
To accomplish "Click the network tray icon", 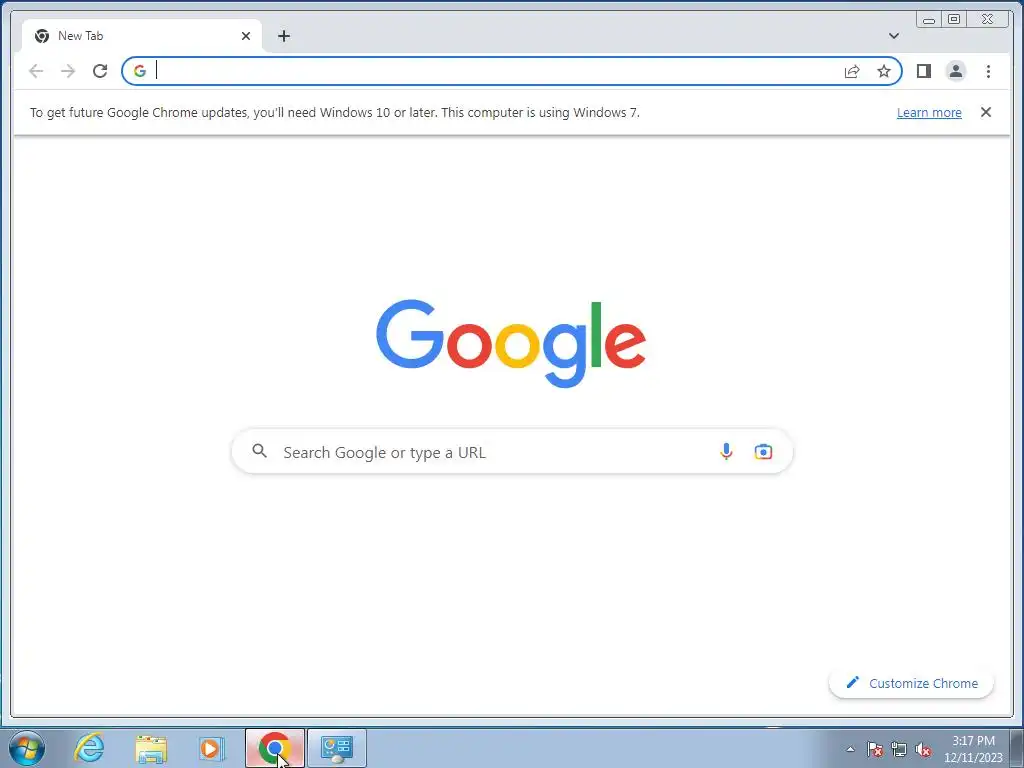I will click(899, 749).
